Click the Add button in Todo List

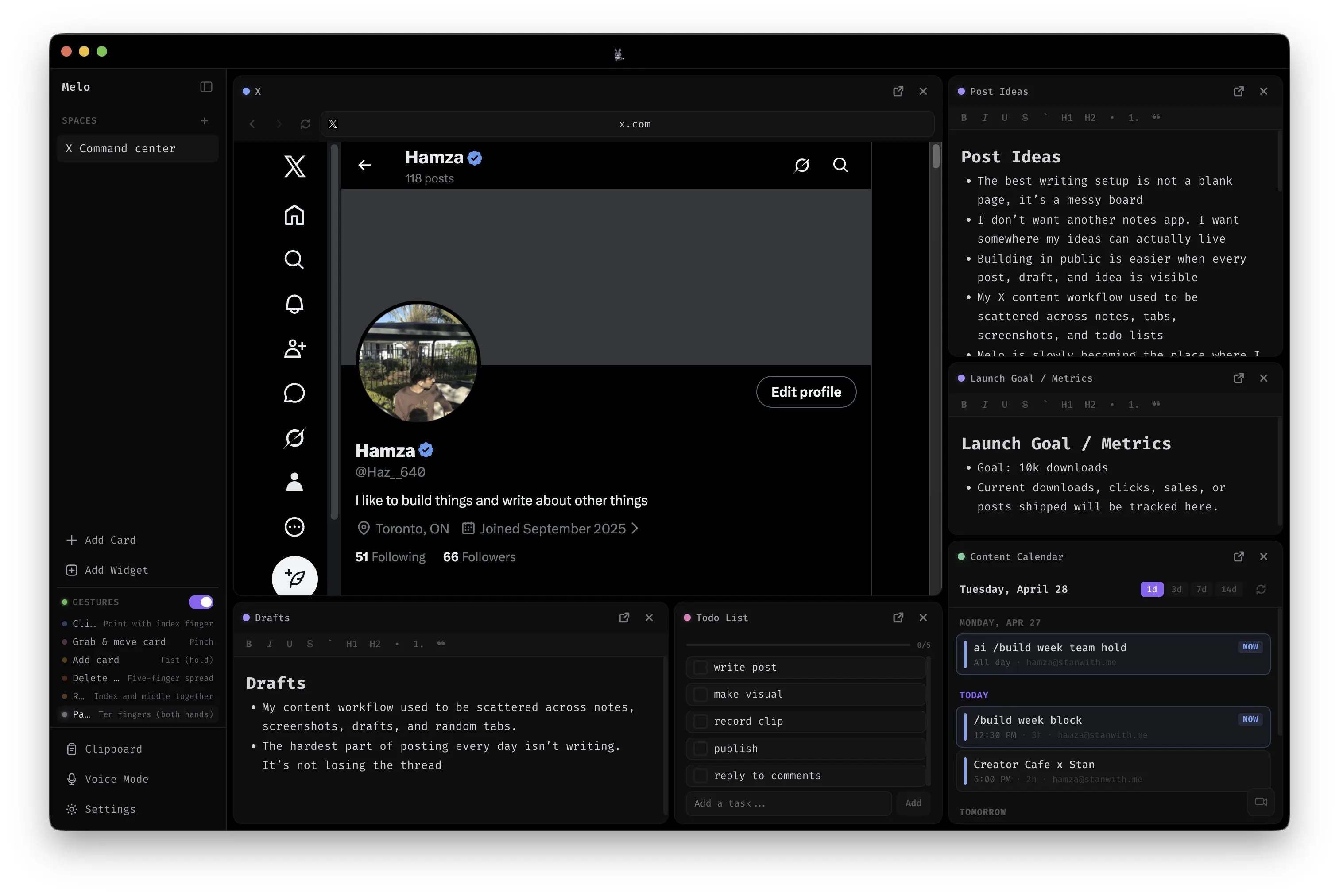point(913,803)
